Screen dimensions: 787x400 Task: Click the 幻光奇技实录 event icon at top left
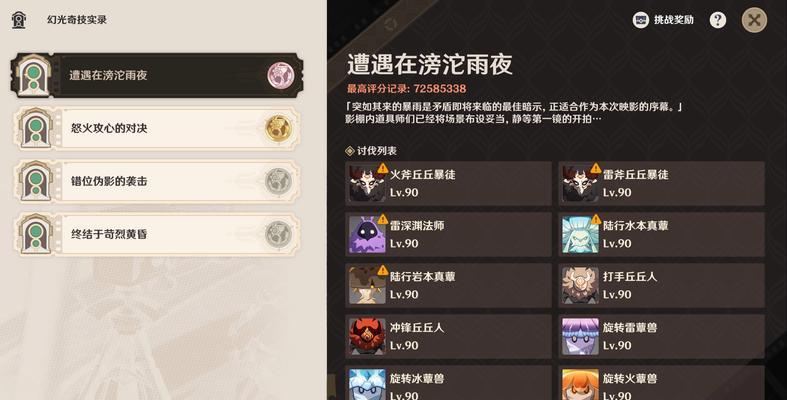19,20
